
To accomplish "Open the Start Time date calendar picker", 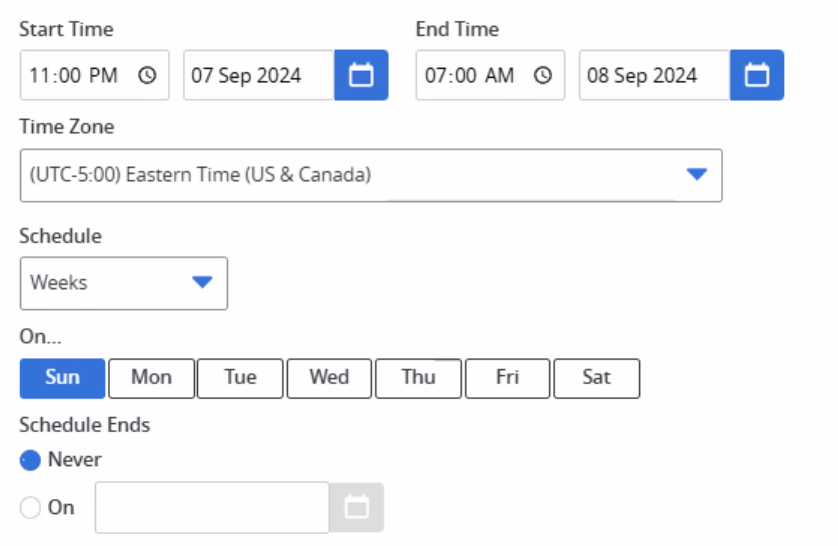I will 361,76.
